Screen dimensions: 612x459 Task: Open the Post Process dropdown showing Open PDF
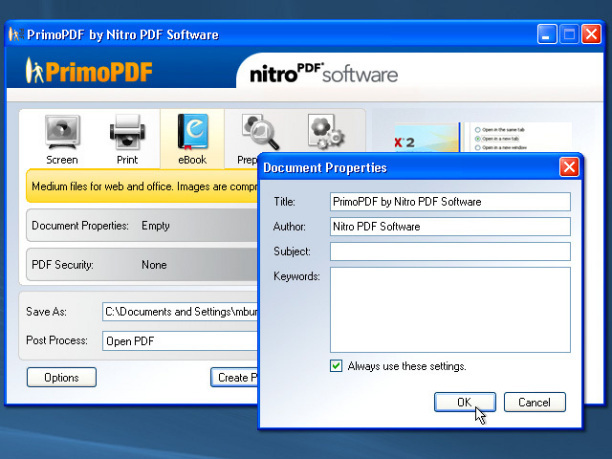(180, 341)
